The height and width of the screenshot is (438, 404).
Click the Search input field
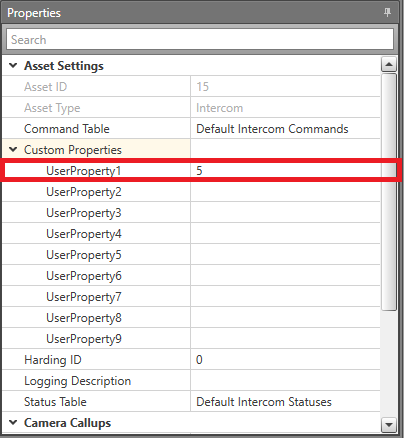[200, 40]
